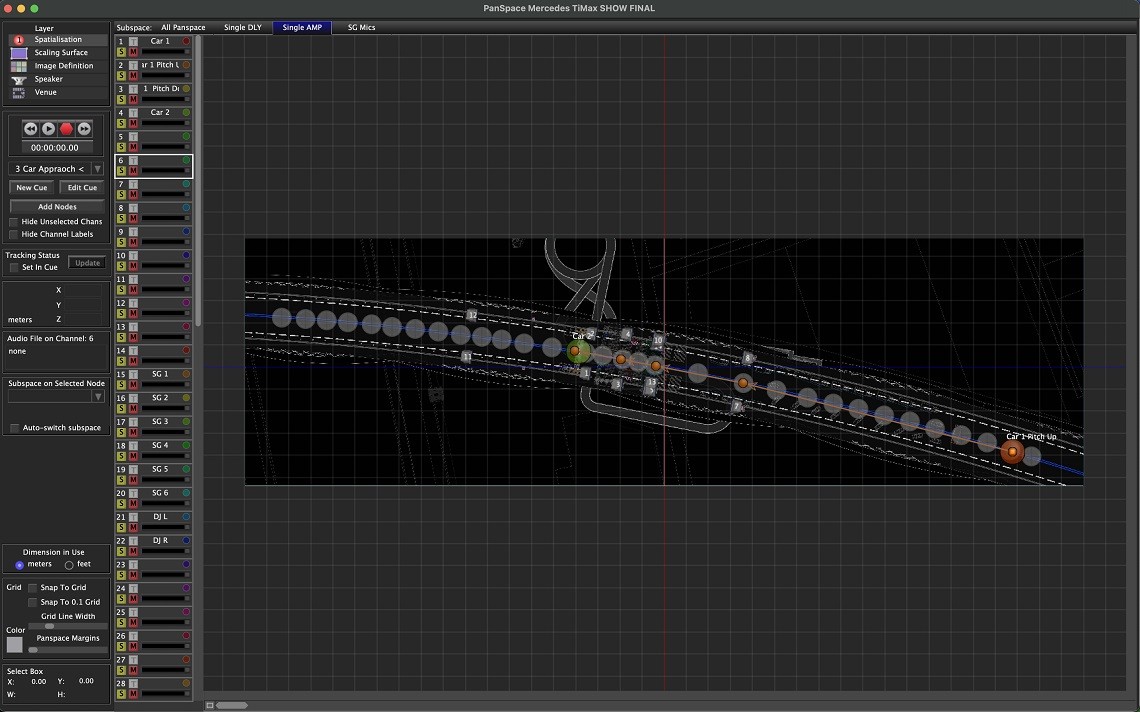Viewport: 1140px width, 712px height.
Task: Mute channel 21 DJ L
Action: (133, 528)
